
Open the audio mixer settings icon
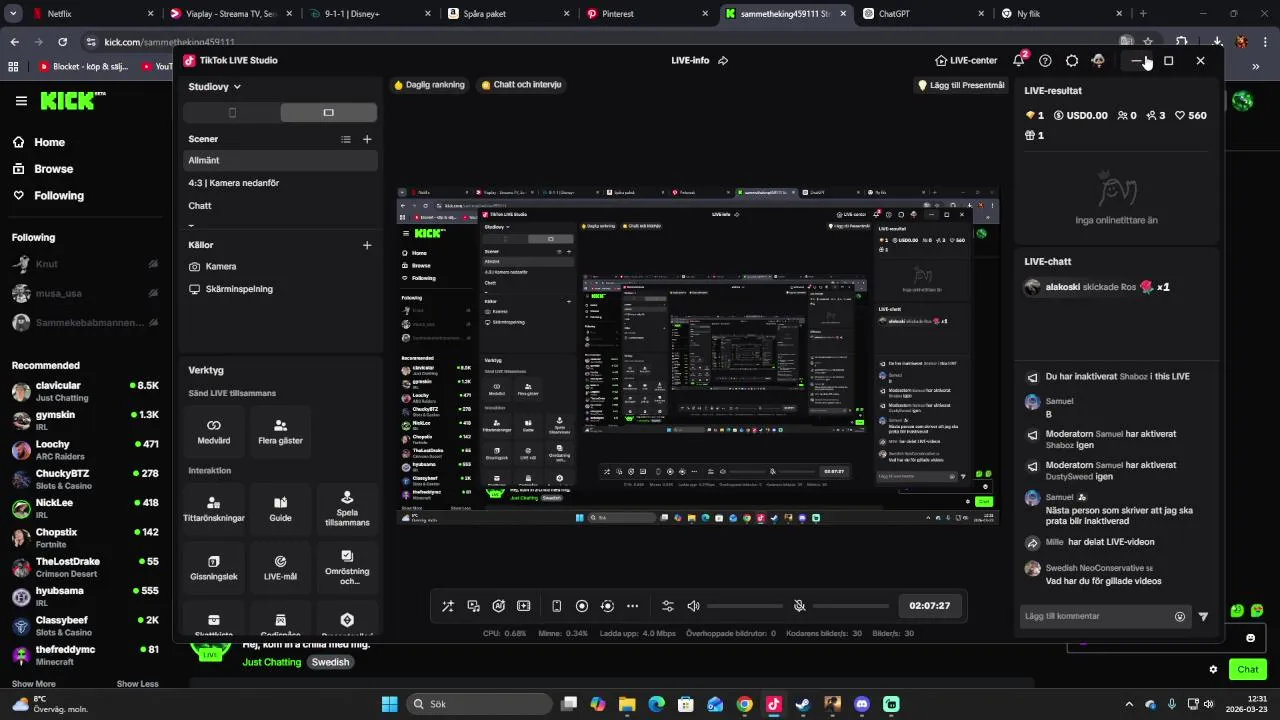coord(668,606)
